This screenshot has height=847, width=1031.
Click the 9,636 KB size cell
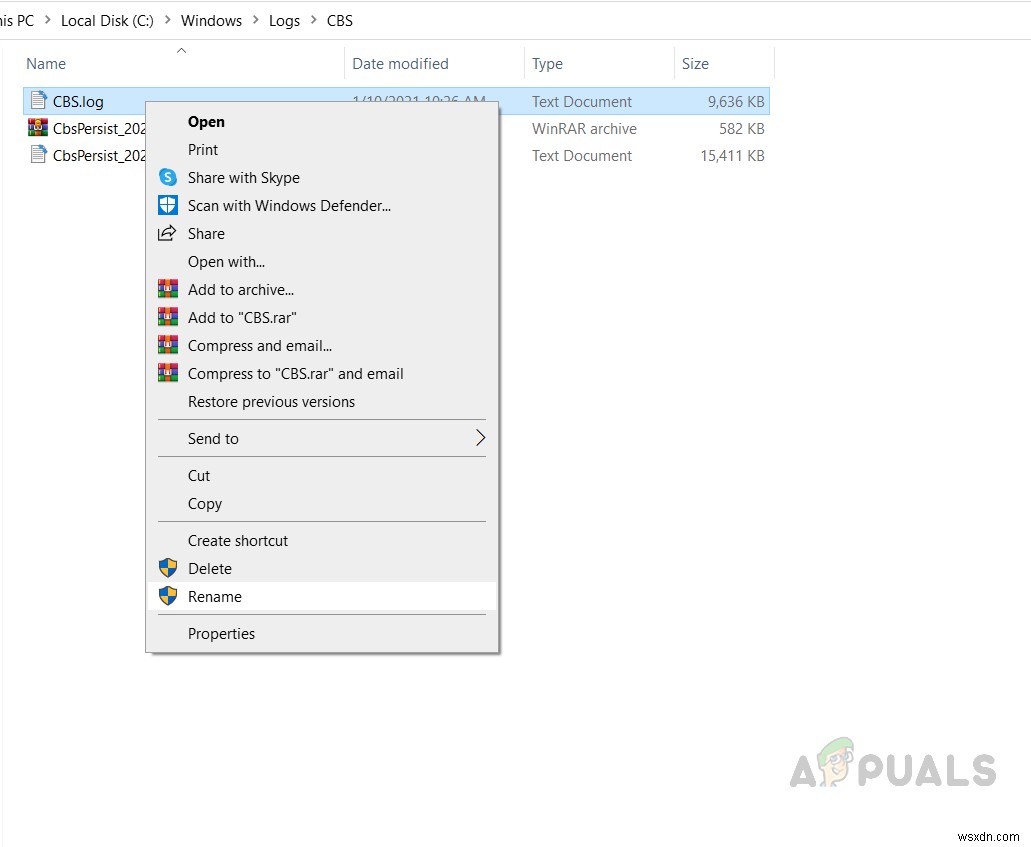point(736,102)
